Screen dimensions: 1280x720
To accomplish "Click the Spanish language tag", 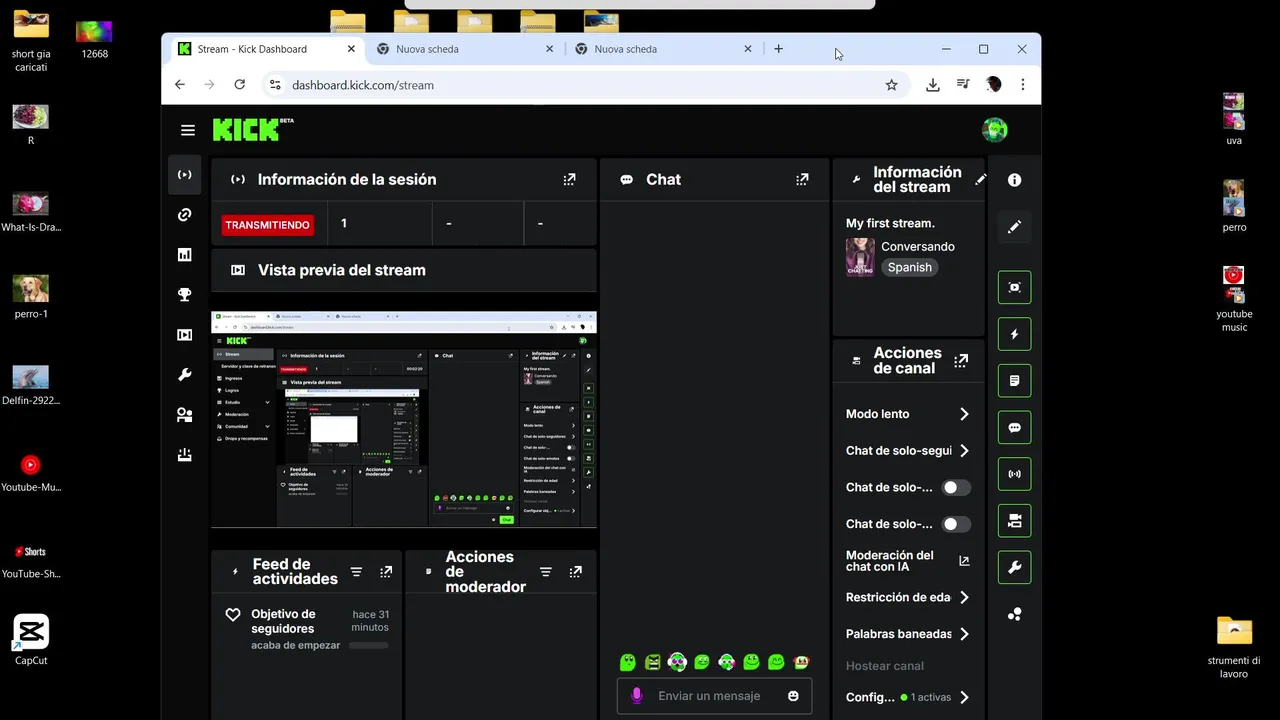I will coord(909,267).
